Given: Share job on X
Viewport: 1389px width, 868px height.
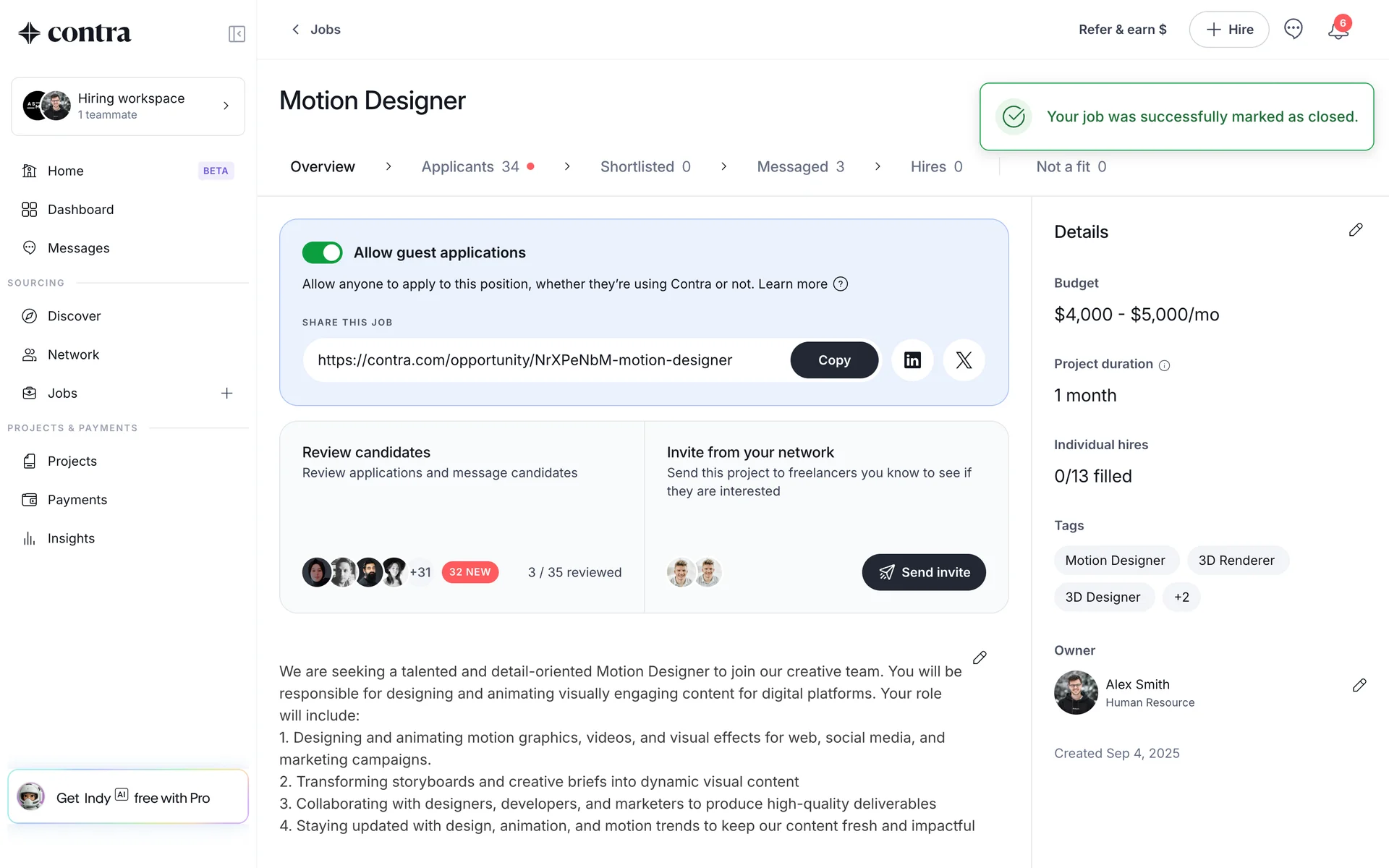Looking at the screenshot, I should point(964,360).
